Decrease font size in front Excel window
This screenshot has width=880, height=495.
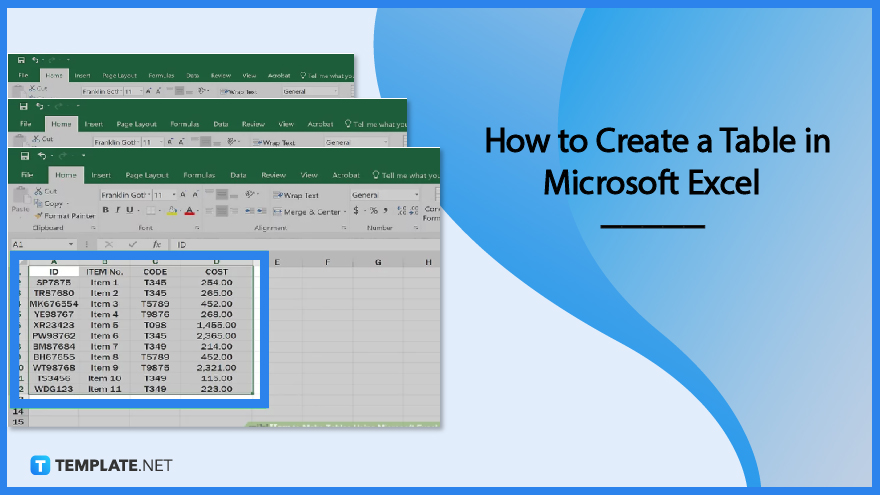coord(195,195)
